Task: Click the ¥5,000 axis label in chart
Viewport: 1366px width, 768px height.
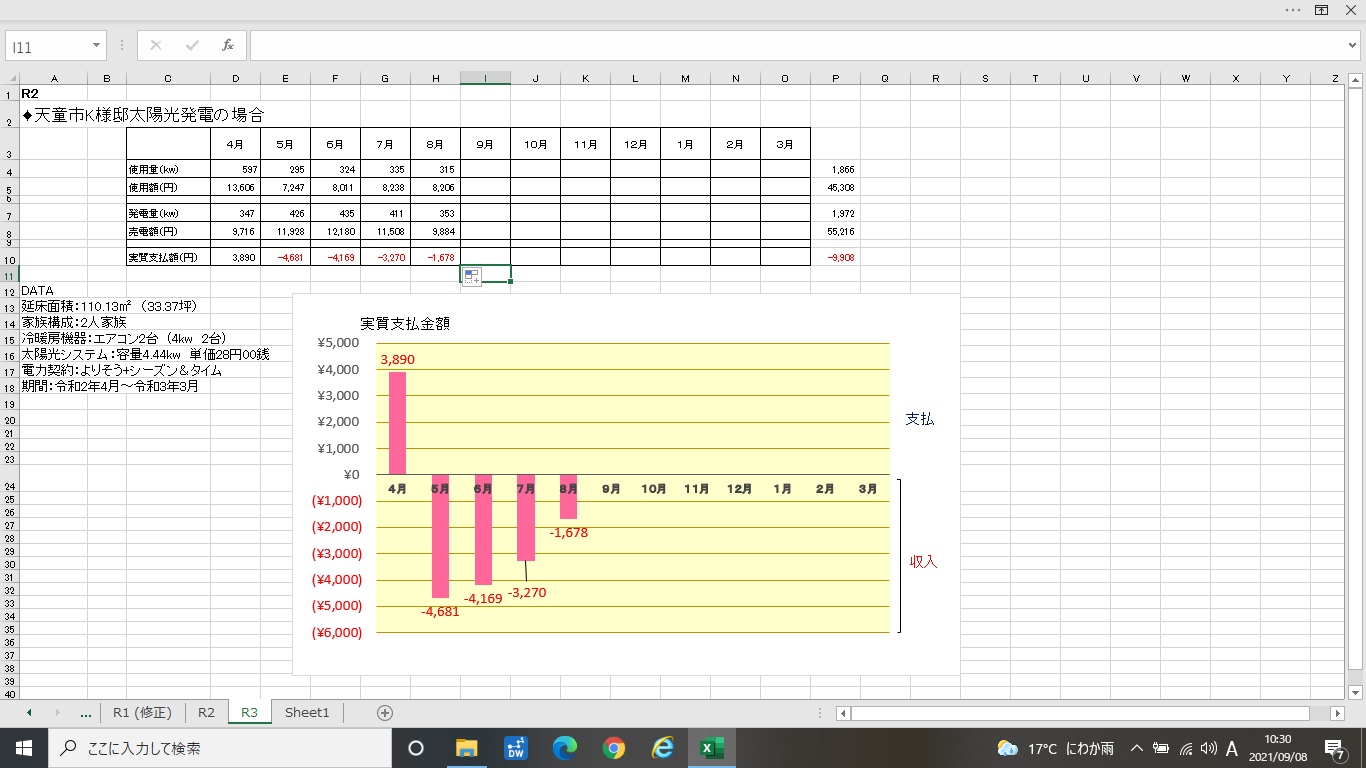Action: [x=340, y=342]
